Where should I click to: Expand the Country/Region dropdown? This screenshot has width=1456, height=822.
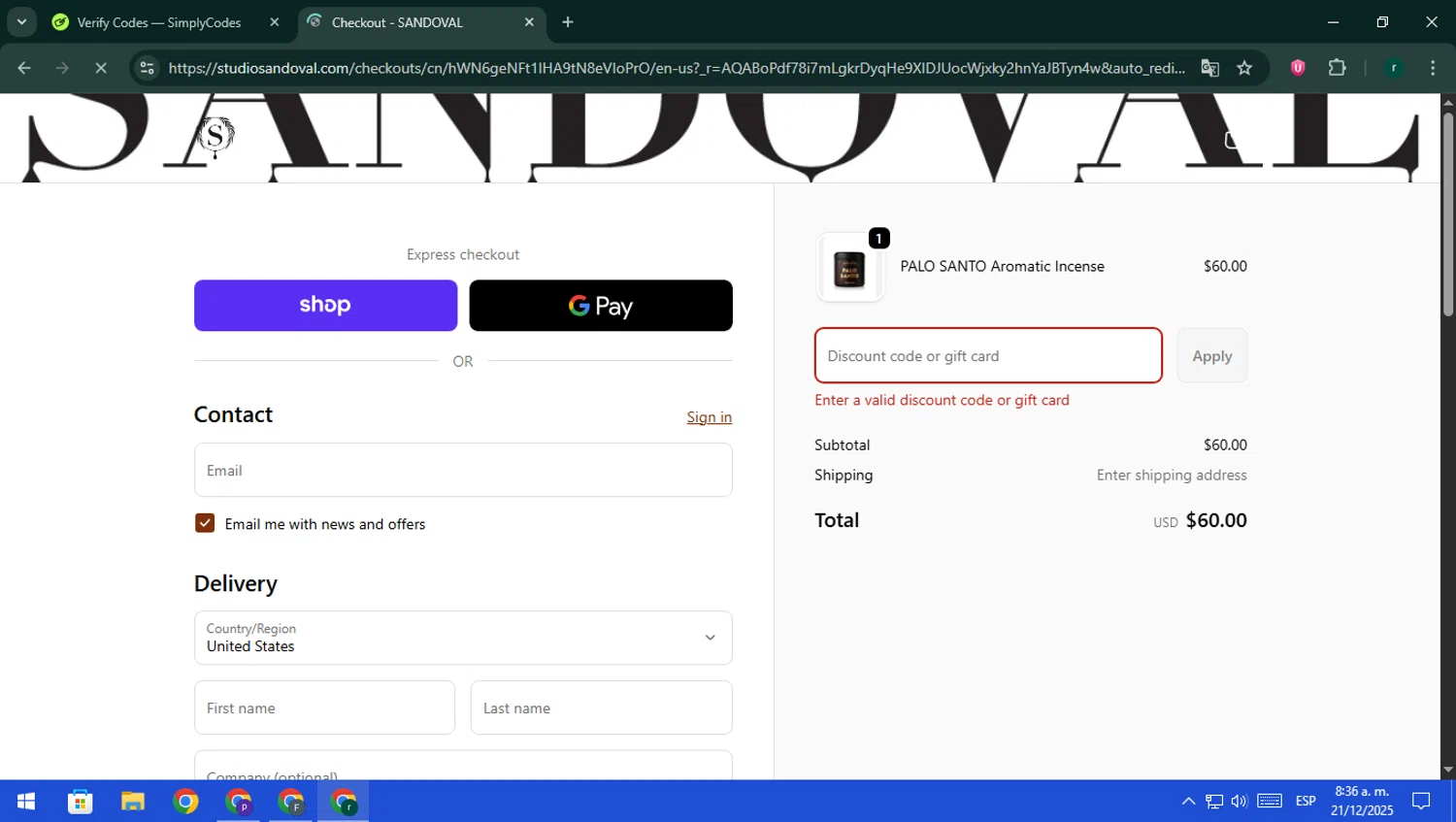(463, 638)
